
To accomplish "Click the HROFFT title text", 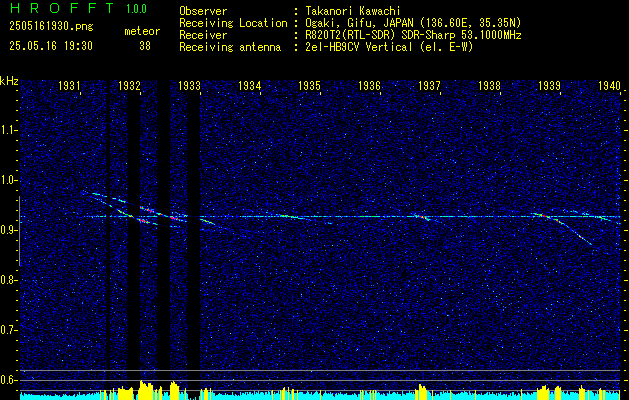I will coord(62,8).
